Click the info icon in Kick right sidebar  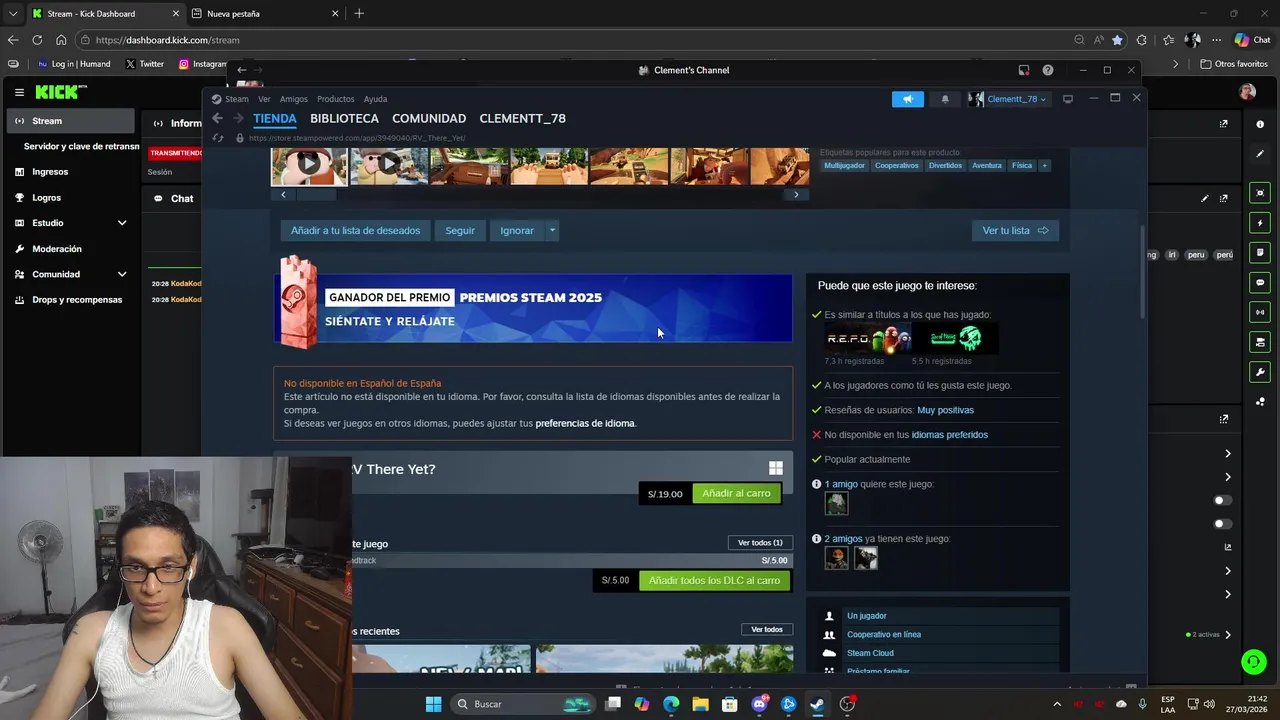click(x=1260, y=124)
